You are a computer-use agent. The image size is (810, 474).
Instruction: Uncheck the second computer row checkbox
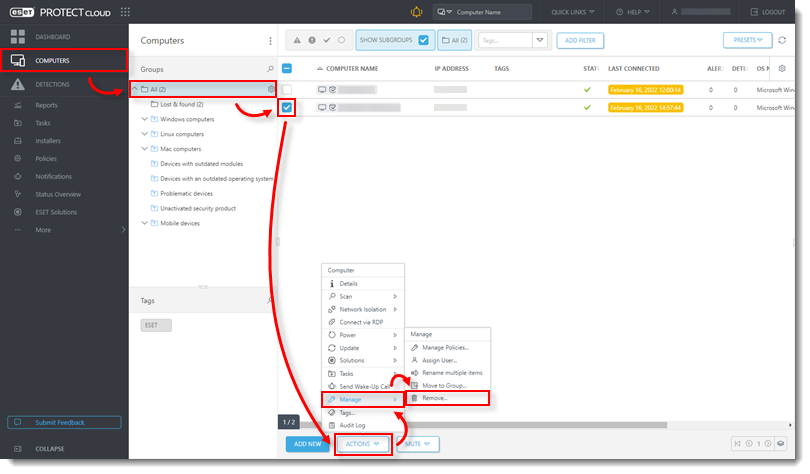click(287, 107)
